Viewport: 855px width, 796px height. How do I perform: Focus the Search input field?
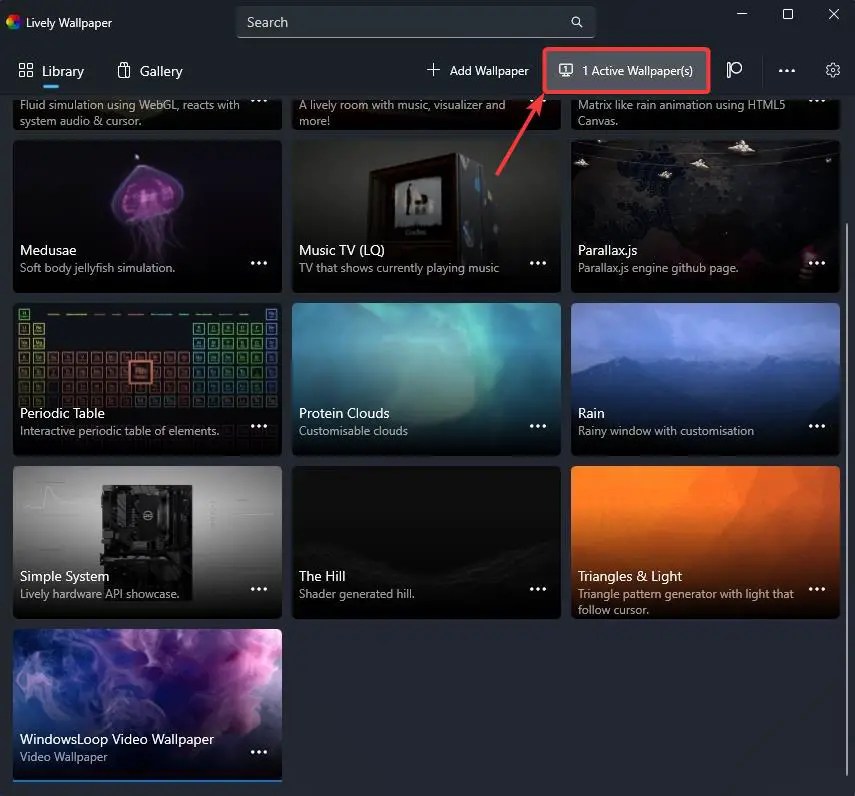point(416,22)
